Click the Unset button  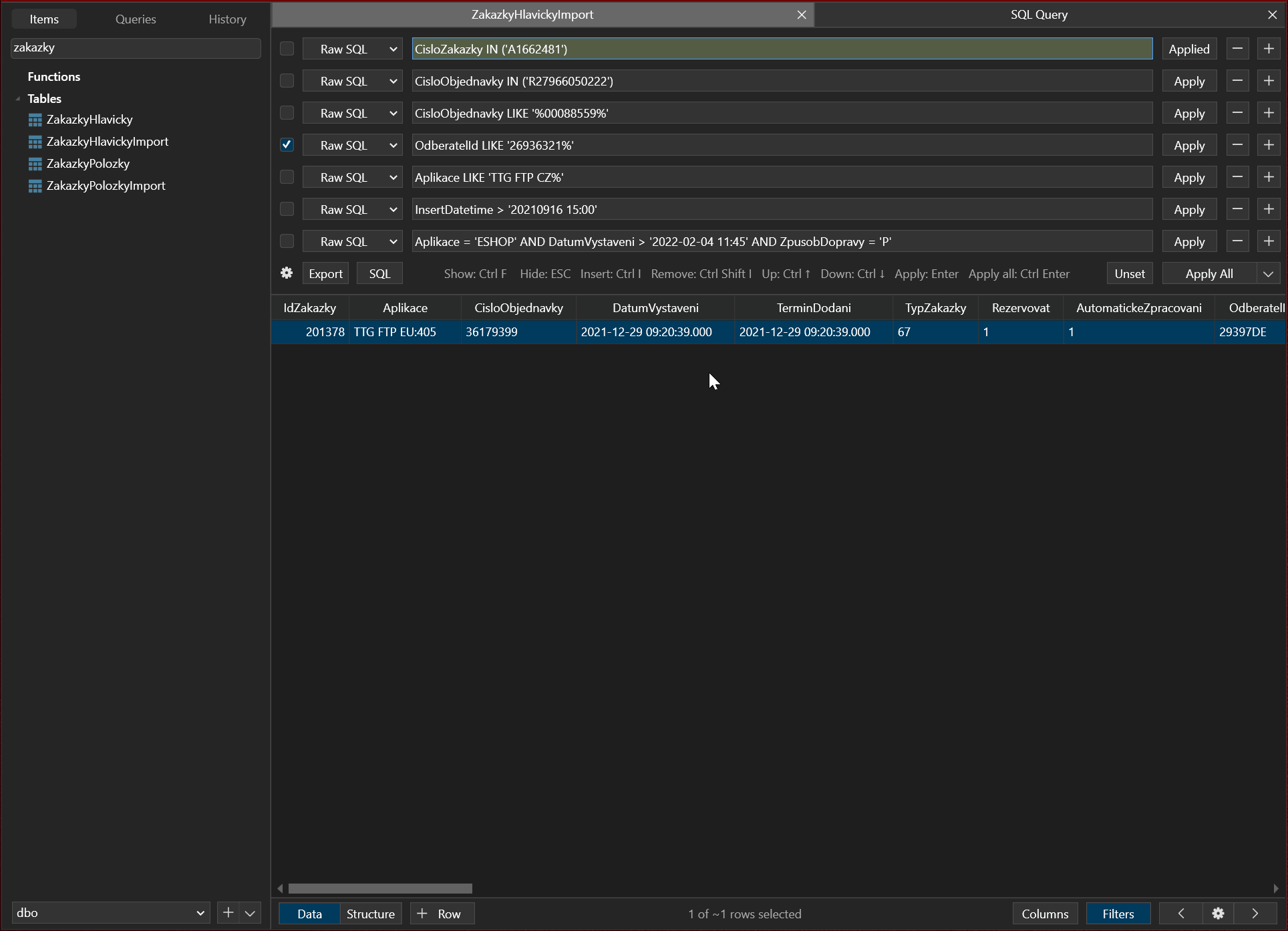1129,273
